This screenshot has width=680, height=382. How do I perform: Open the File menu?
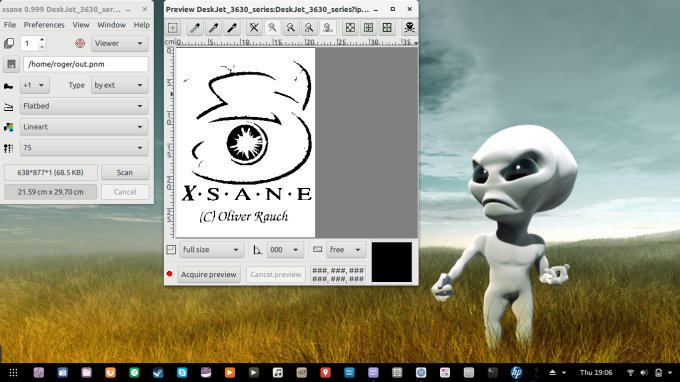(x=10, y=25)
